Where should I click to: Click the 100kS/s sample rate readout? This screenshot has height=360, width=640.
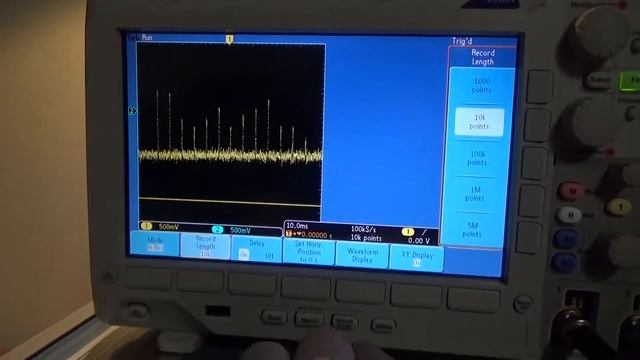pyautogui.click(x=363, y=229)
